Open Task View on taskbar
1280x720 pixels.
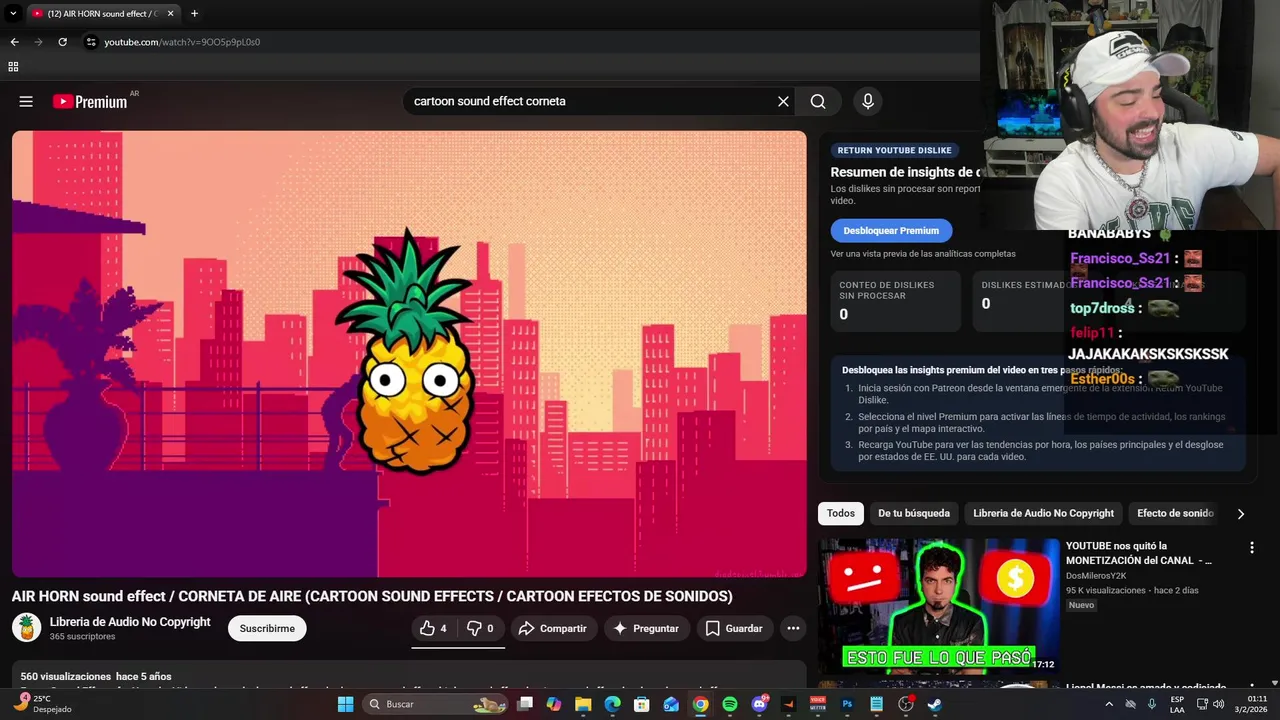525,704
